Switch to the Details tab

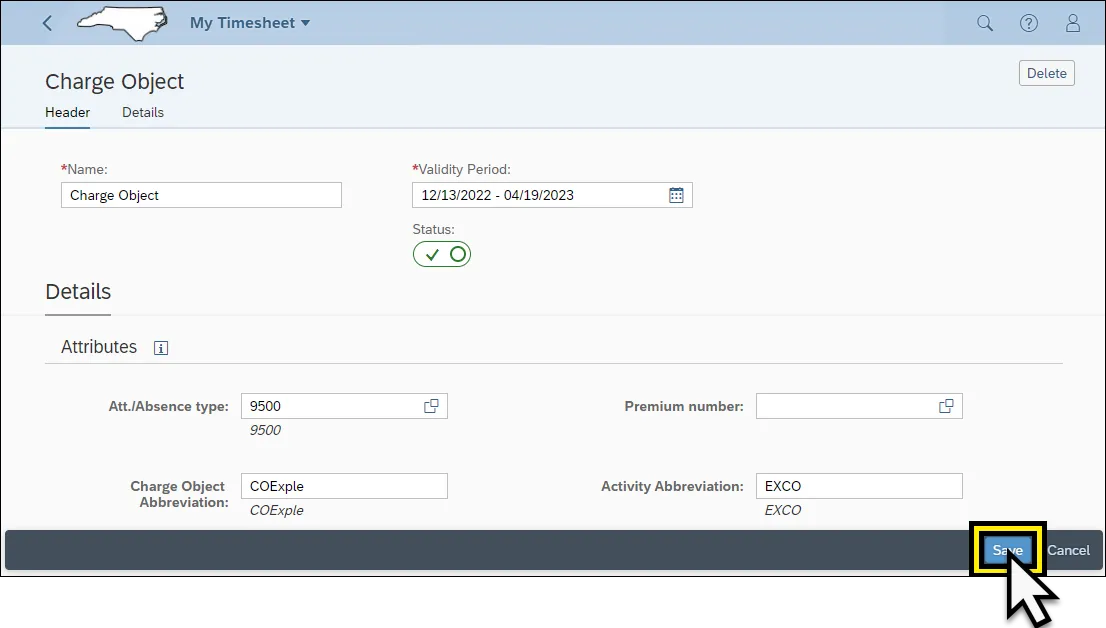(x=142, y=113)
